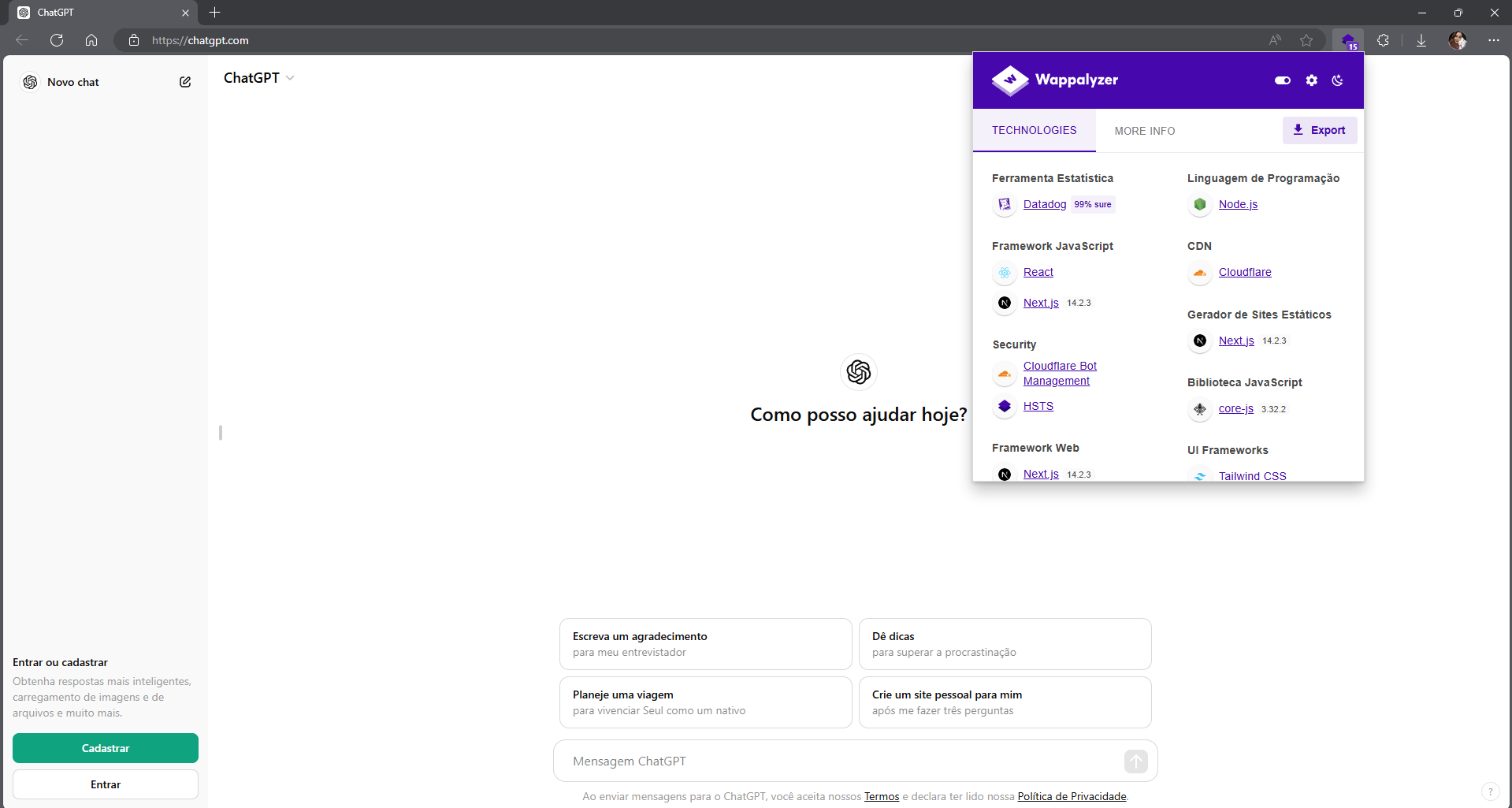The height and width of the screenshot is (808, 1512).
Task: Open Next.js link under Framework Web
Action: coord(1041,474)
